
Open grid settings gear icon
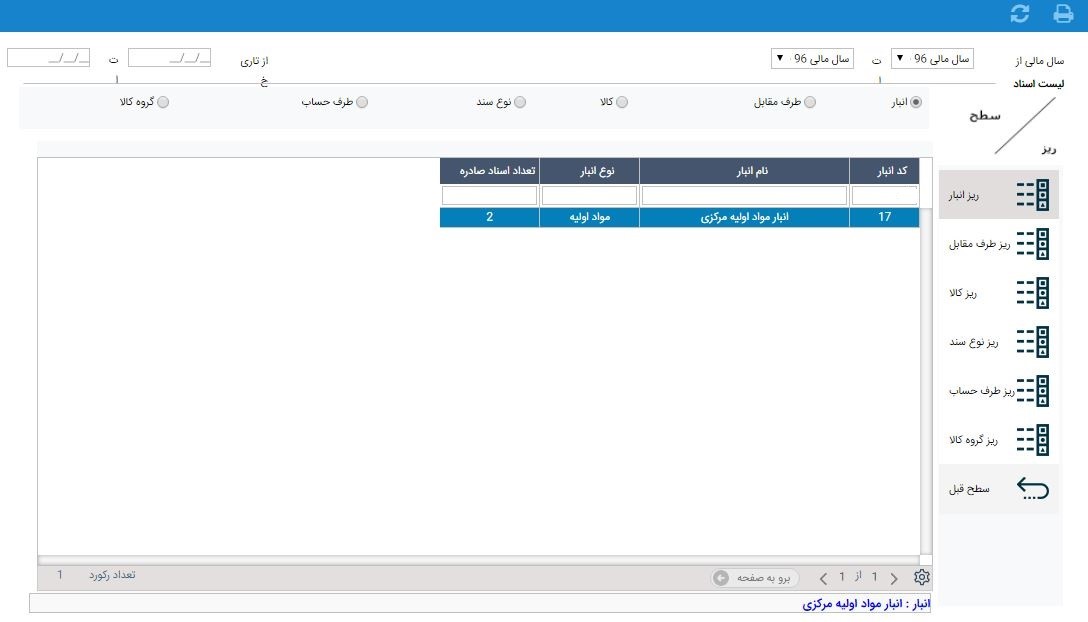coord(922,577)
